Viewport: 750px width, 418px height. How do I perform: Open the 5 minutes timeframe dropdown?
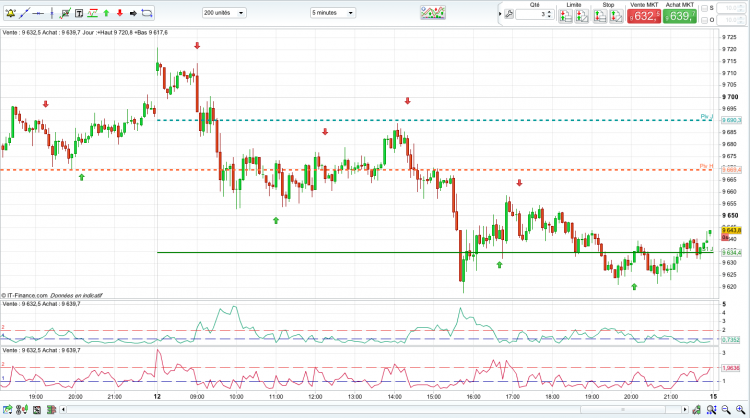click(x=332, y=13)
